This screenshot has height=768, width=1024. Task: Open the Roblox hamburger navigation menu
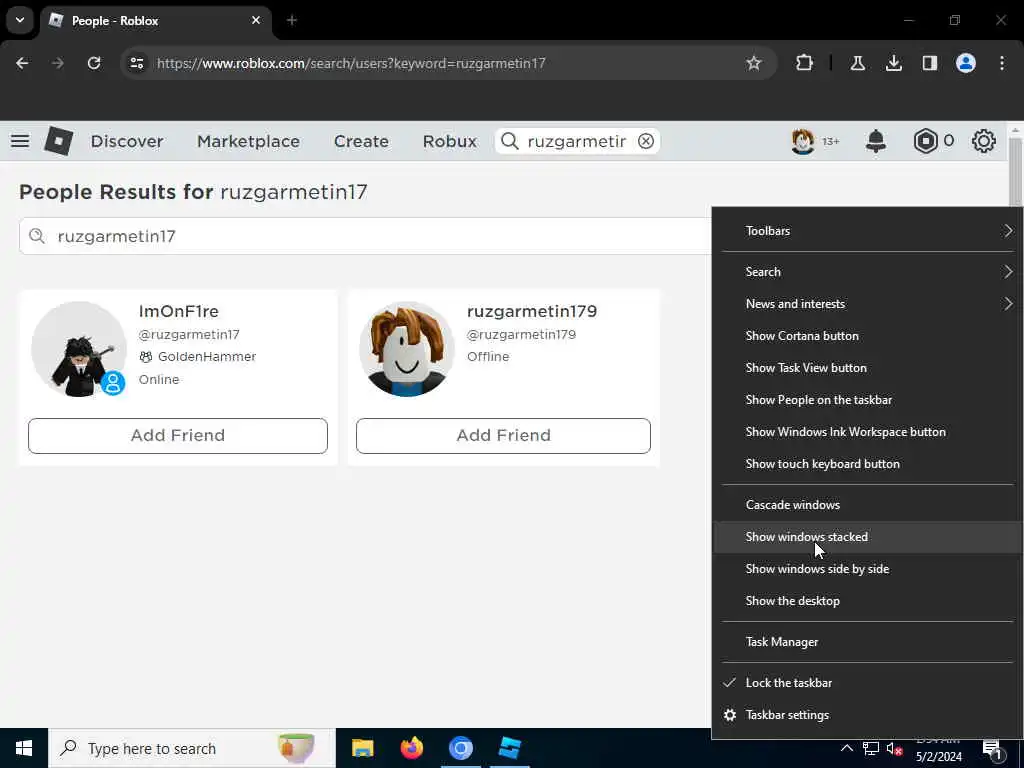pyautogui.click(x=20, y=141)
